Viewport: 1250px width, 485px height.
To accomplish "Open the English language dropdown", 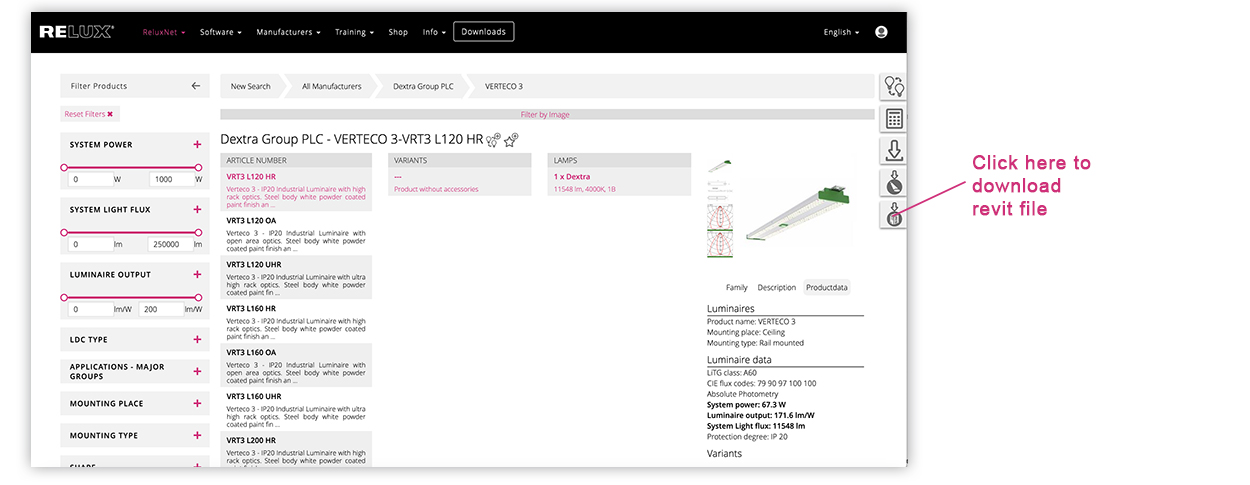I will coord(841,32).
